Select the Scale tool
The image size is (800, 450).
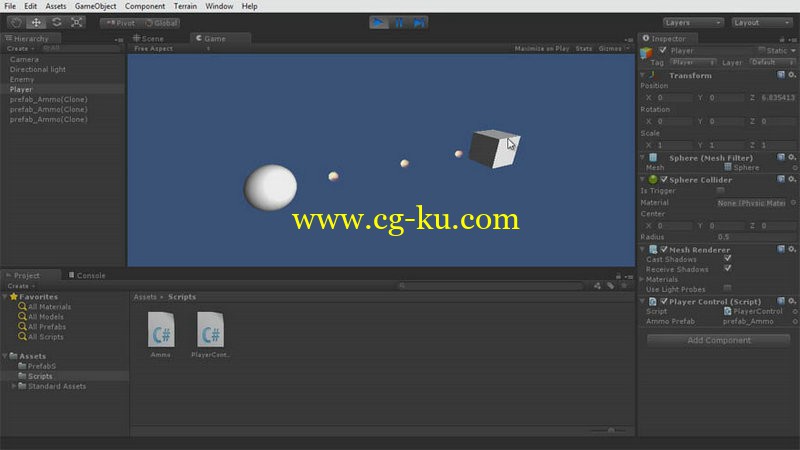[77, 22]
